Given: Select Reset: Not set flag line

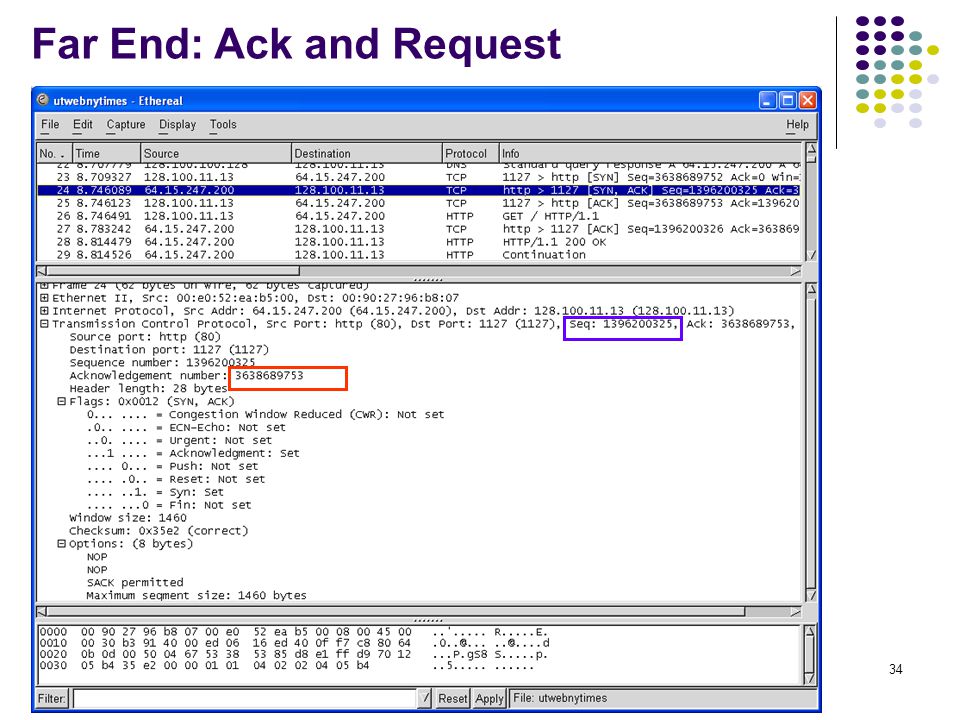Looking at the screenshot, I should tap(176, 479).
